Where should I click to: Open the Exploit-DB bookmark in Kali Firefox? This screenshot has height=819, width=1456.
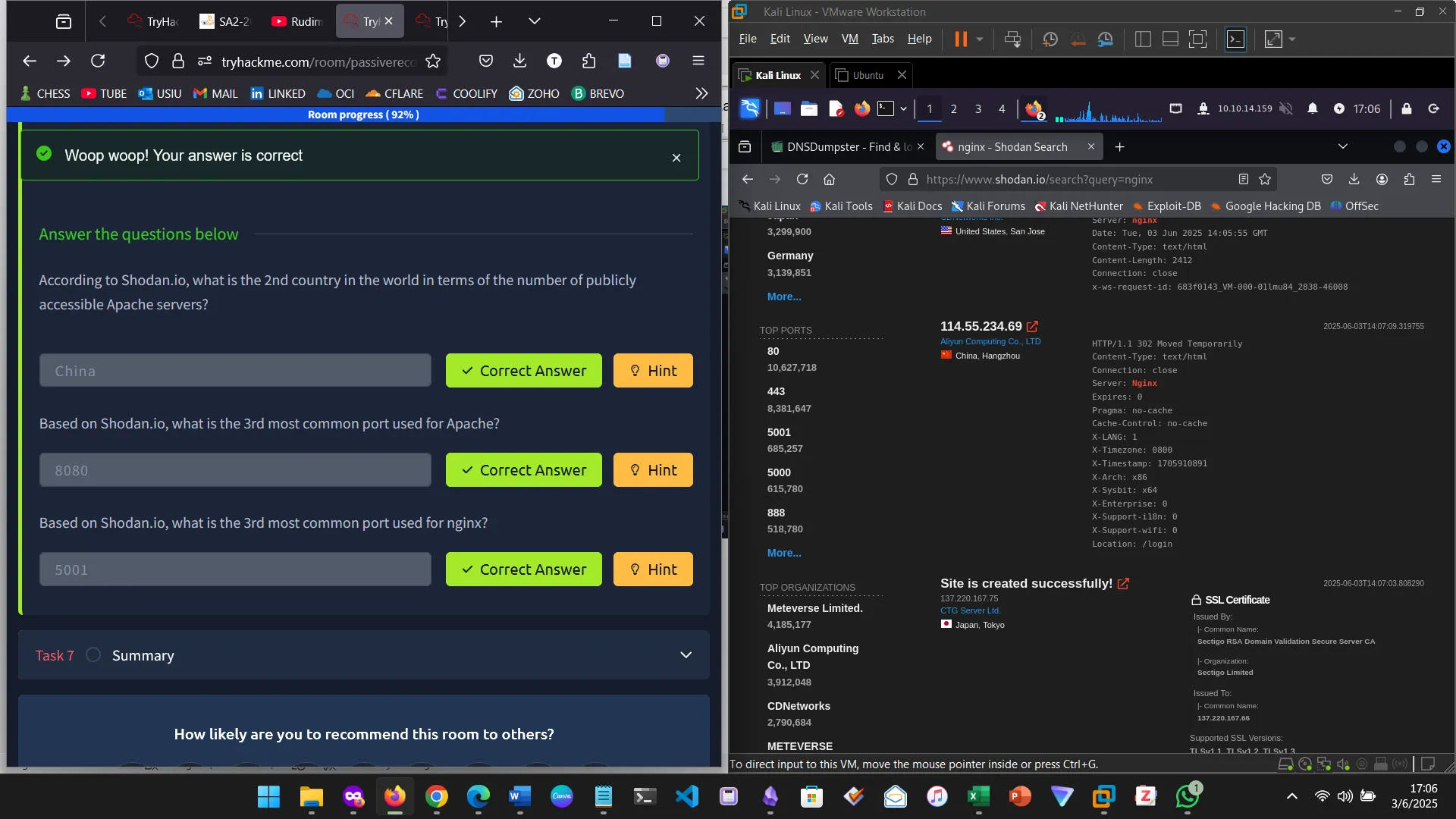tap(1166, 206)
